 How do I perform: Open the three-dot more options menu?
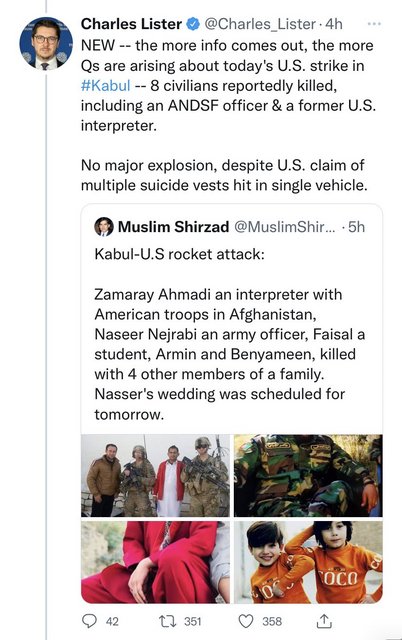[x=374, y=24]
